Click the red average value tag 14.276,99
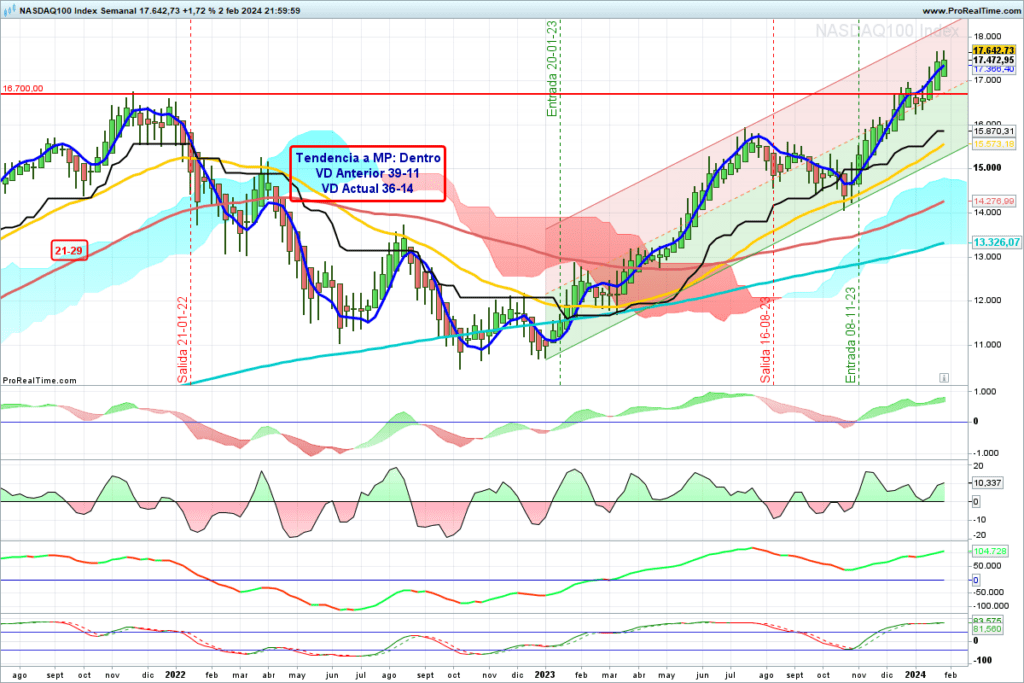 click(x=993, y=201)
